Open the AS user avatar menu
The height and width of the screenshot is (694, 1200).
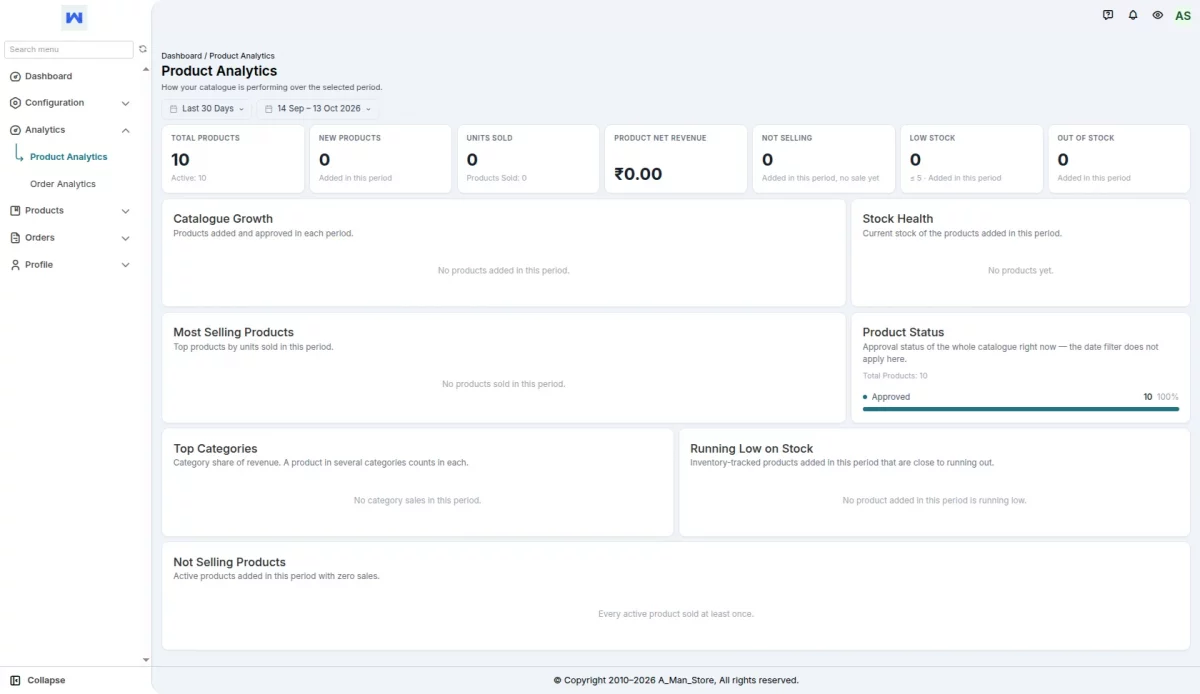point(1183,15)
